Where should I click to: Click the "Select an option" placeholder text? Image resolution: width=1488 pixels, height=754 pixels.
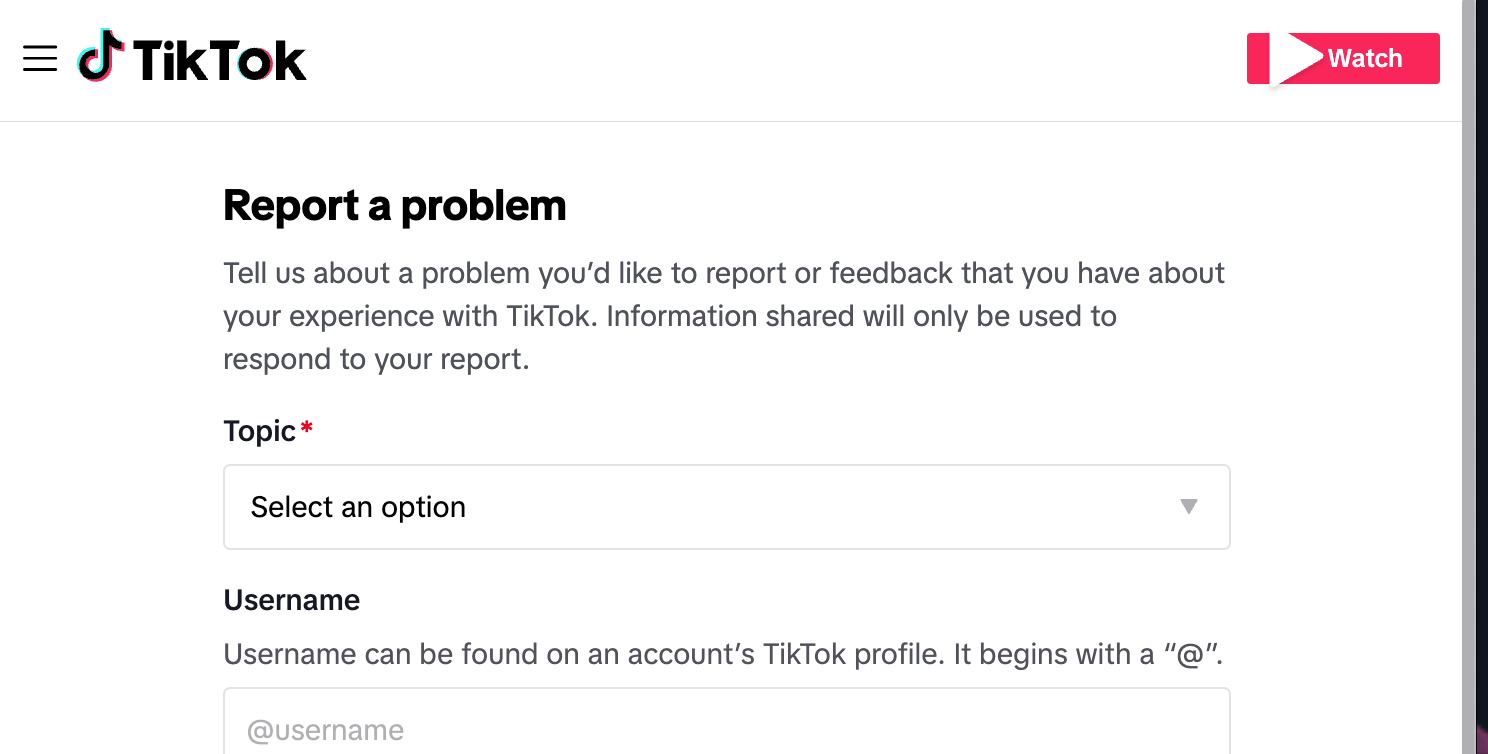[358, 507]
